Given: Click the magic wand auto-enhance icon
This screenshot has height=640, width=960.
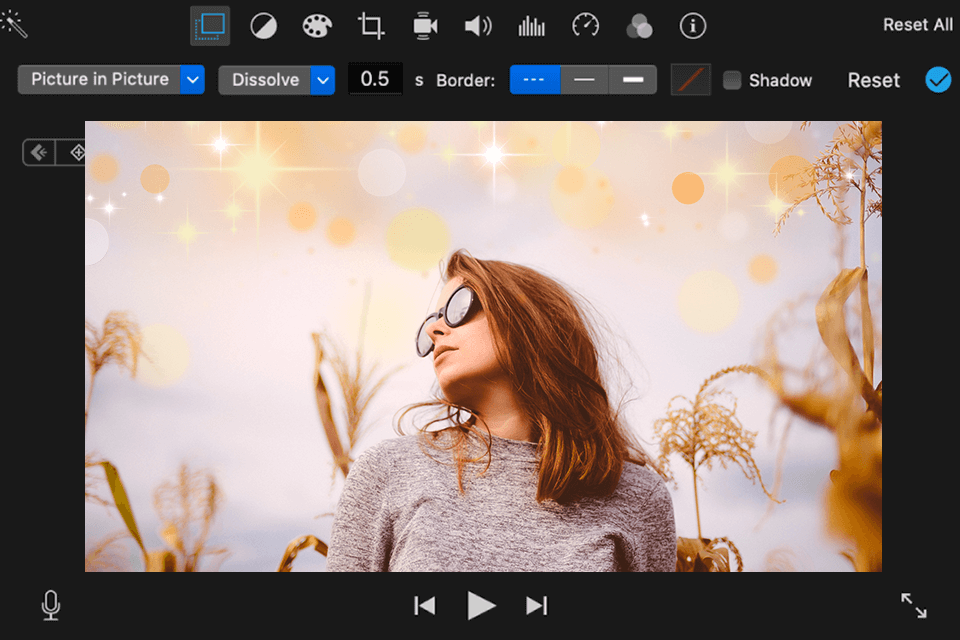Looking at the screenshot, I should click(13, 24).
